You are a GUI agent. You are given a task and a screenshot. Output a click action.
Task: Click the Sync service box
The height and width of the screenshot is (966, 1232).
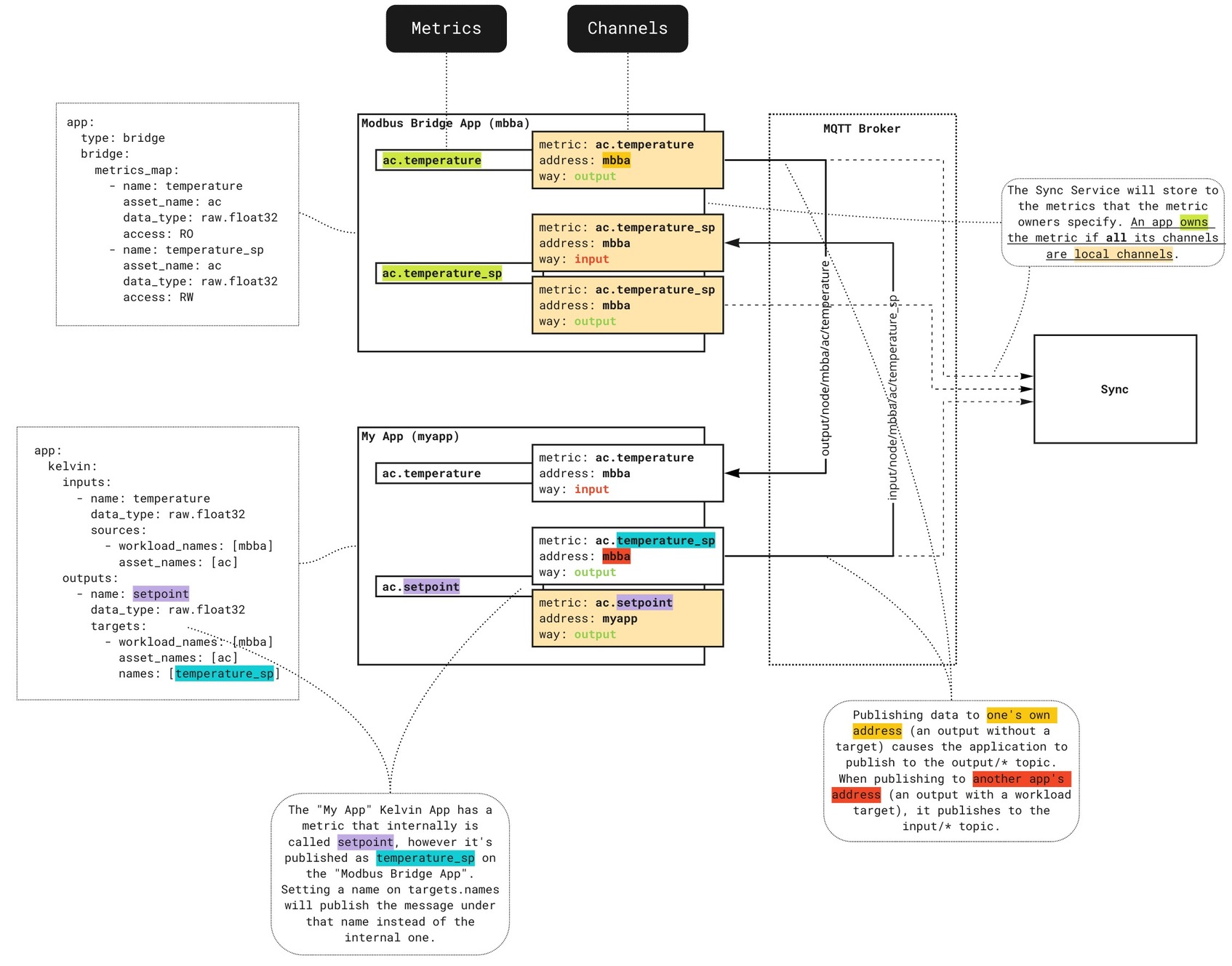(1113, 388)
